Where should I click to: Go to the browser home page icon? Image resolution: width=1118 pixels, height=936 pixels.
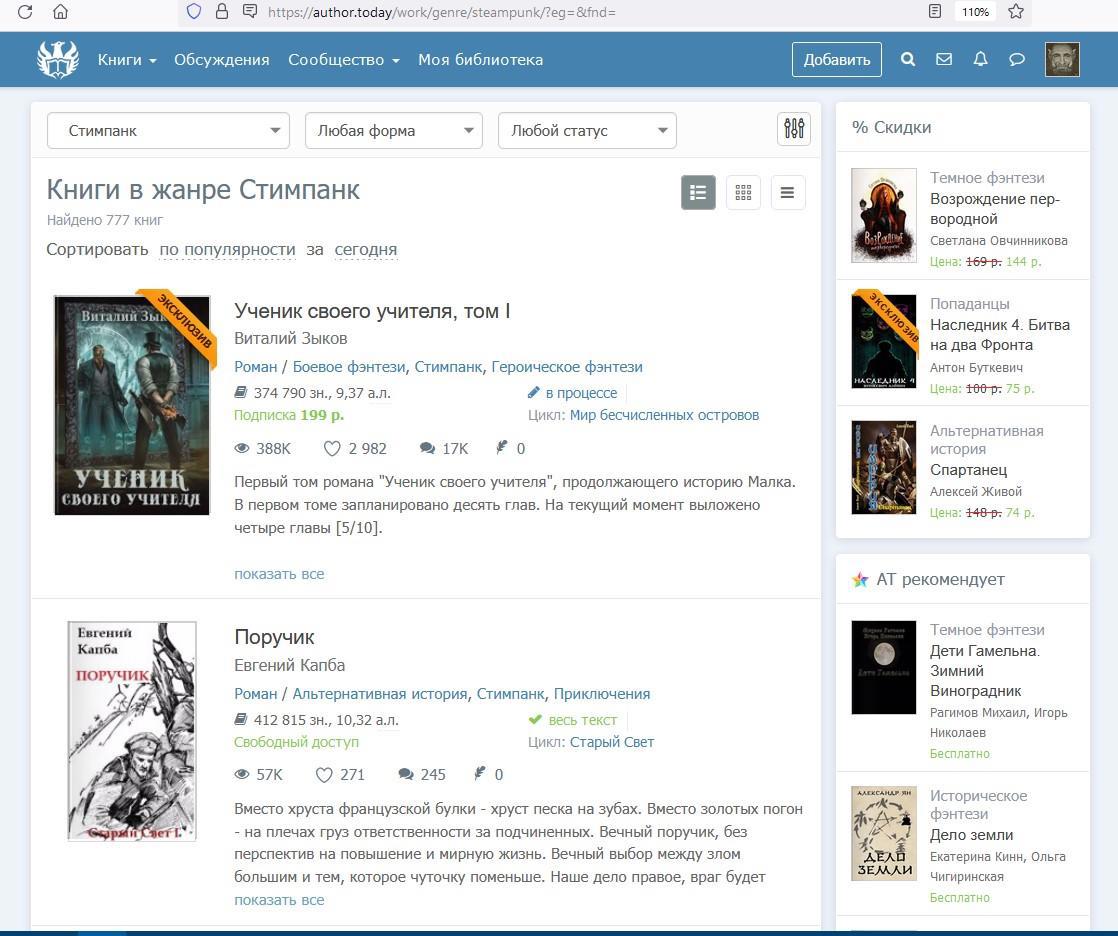(61, 11)
